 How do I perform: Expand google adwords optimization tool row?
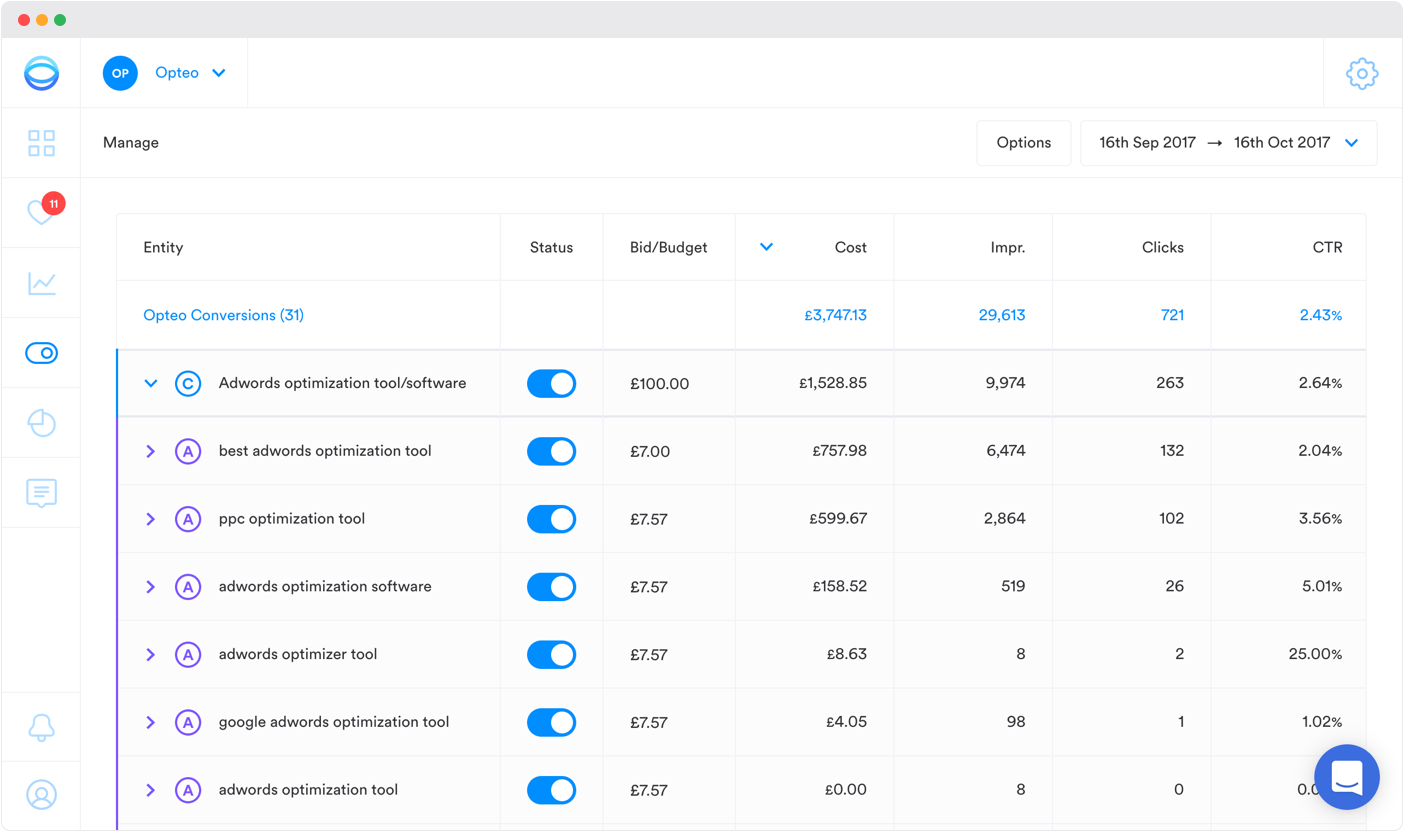(x=151, y=722)
